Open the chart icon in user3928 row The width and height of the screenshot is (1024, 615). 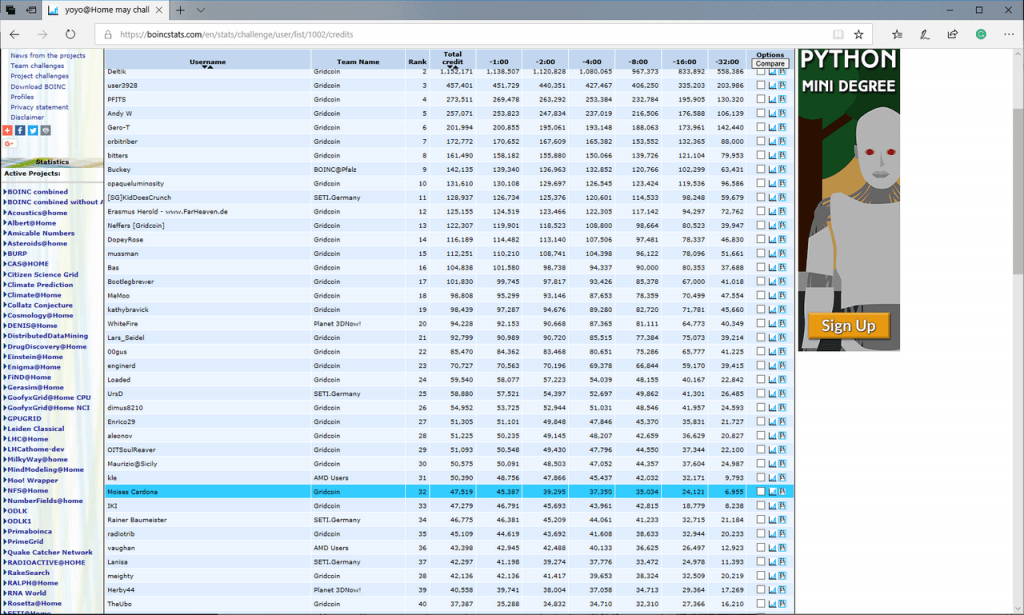(773, 86)
